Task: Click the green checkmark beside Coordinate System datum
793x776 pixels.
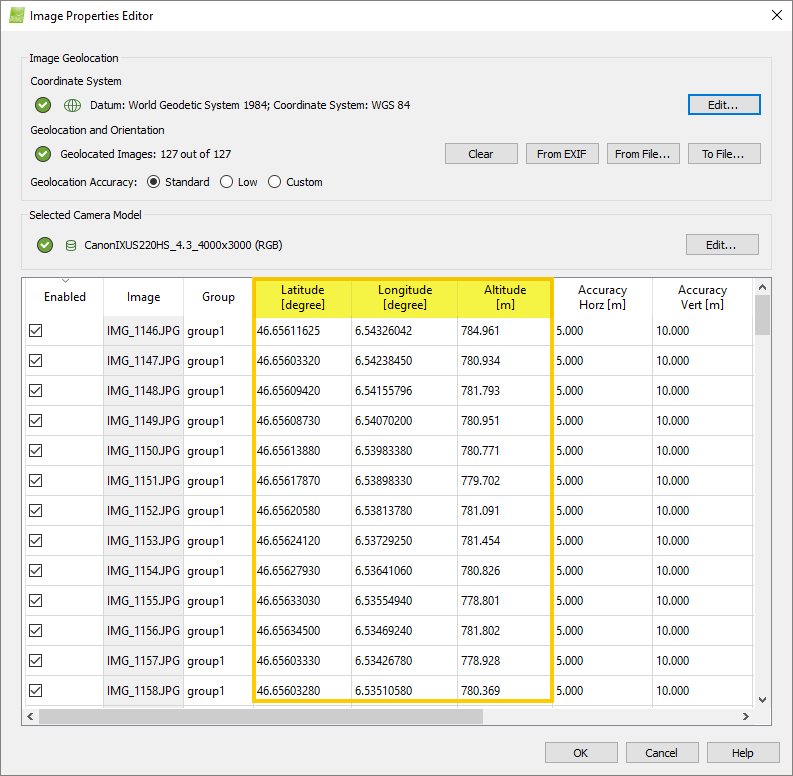Action: coord(43,105)
